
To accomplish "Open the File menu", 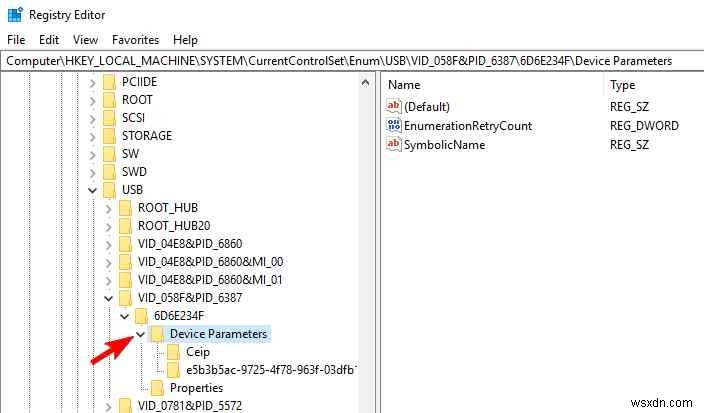I will click(x=16, y=40).
